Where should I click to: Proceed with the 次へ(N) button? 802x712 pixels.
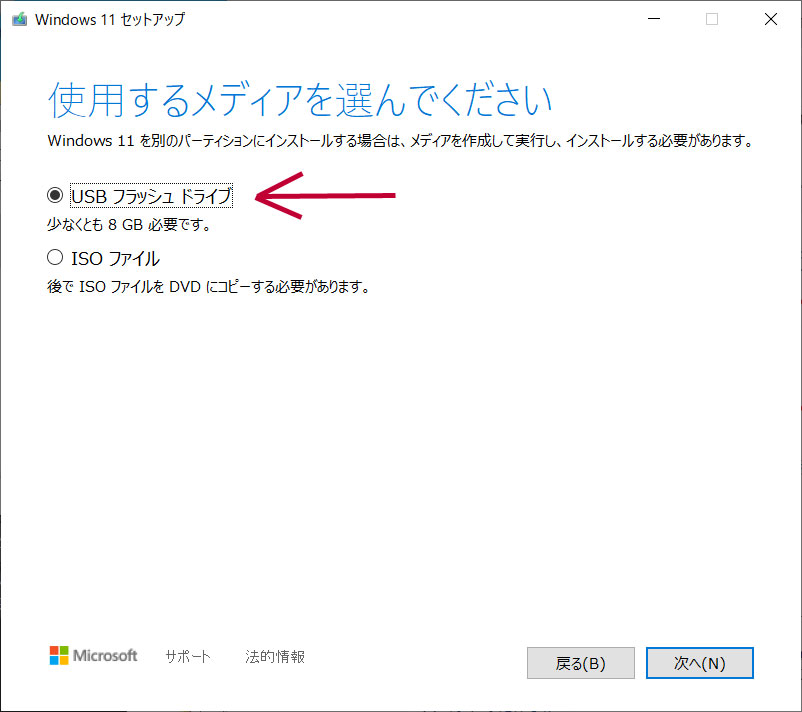(699, 663)
